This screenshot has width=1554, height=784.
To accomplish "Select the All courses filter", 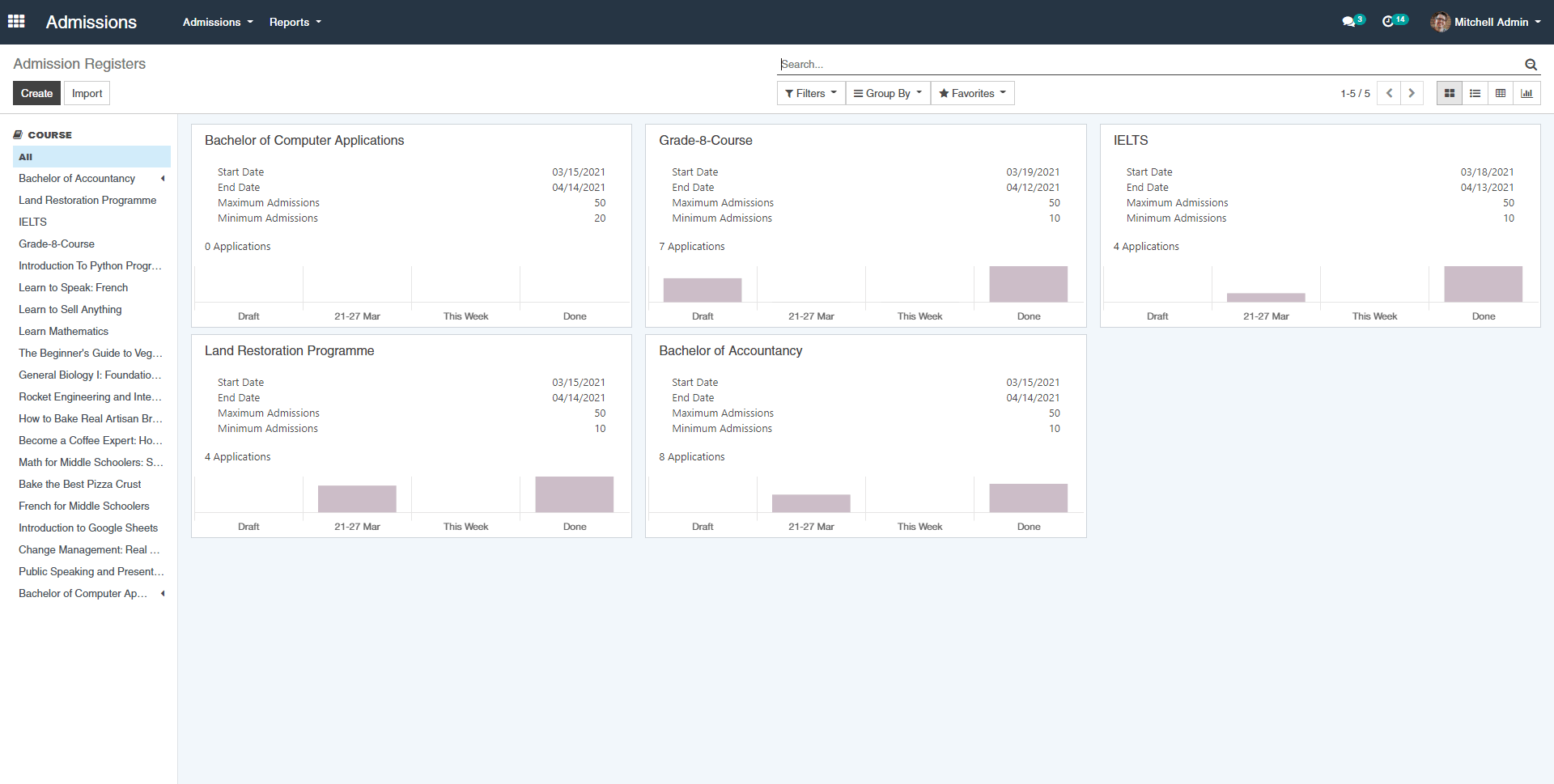I will (25, 156).
